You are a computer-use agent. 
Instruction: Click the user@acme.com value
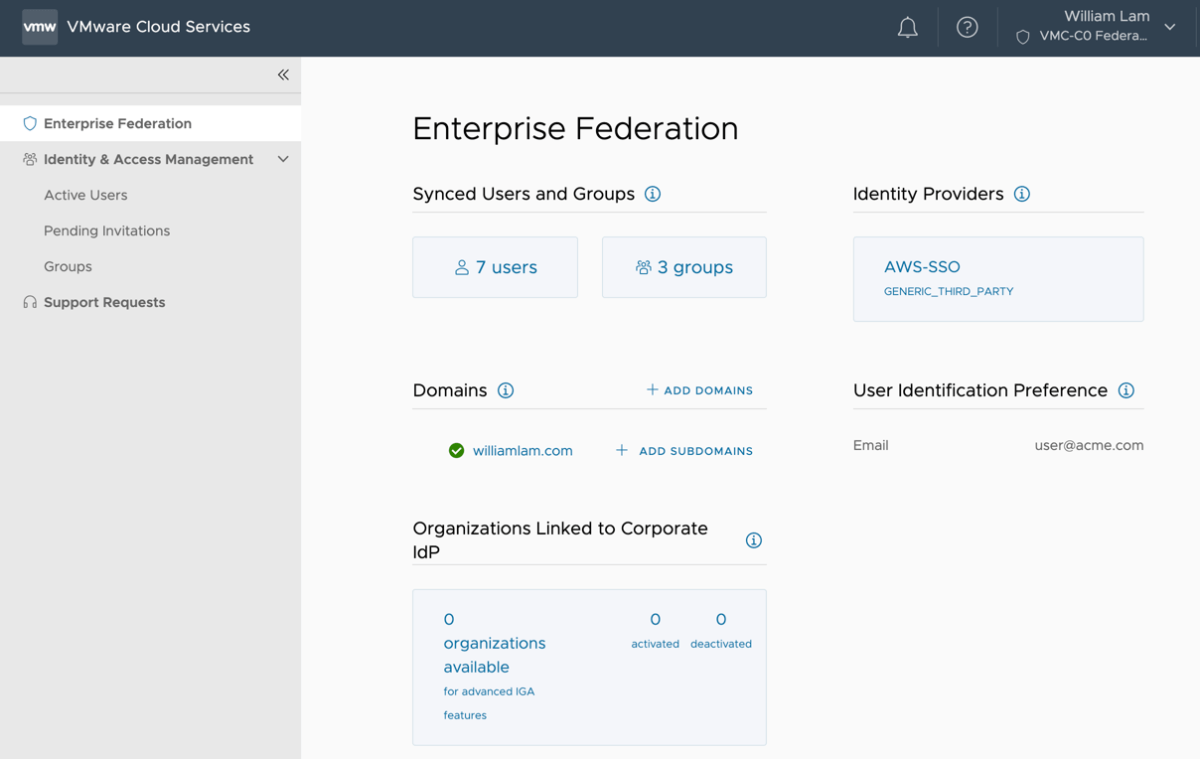coord(1089,446)
